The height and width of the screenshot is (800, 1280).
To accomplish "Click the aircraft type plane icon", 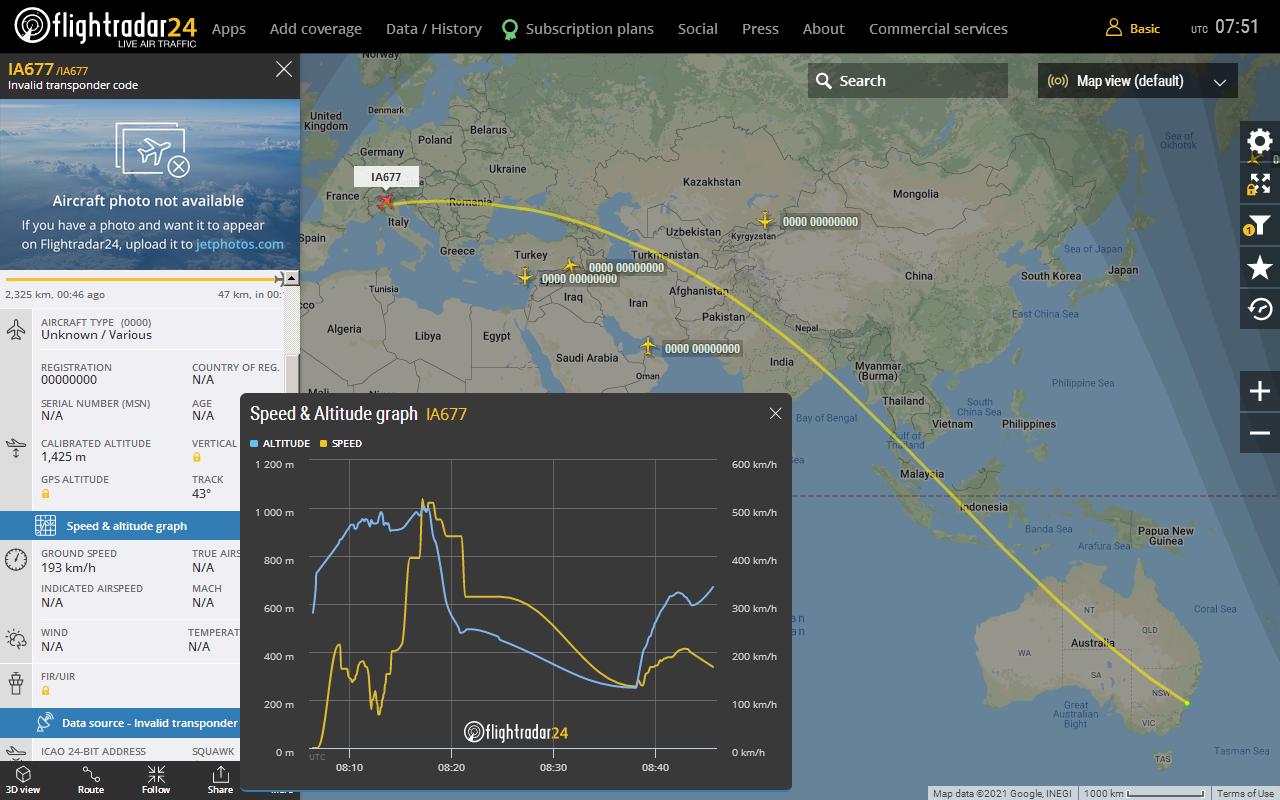I will pyautogui.click(x=16, y=328).
